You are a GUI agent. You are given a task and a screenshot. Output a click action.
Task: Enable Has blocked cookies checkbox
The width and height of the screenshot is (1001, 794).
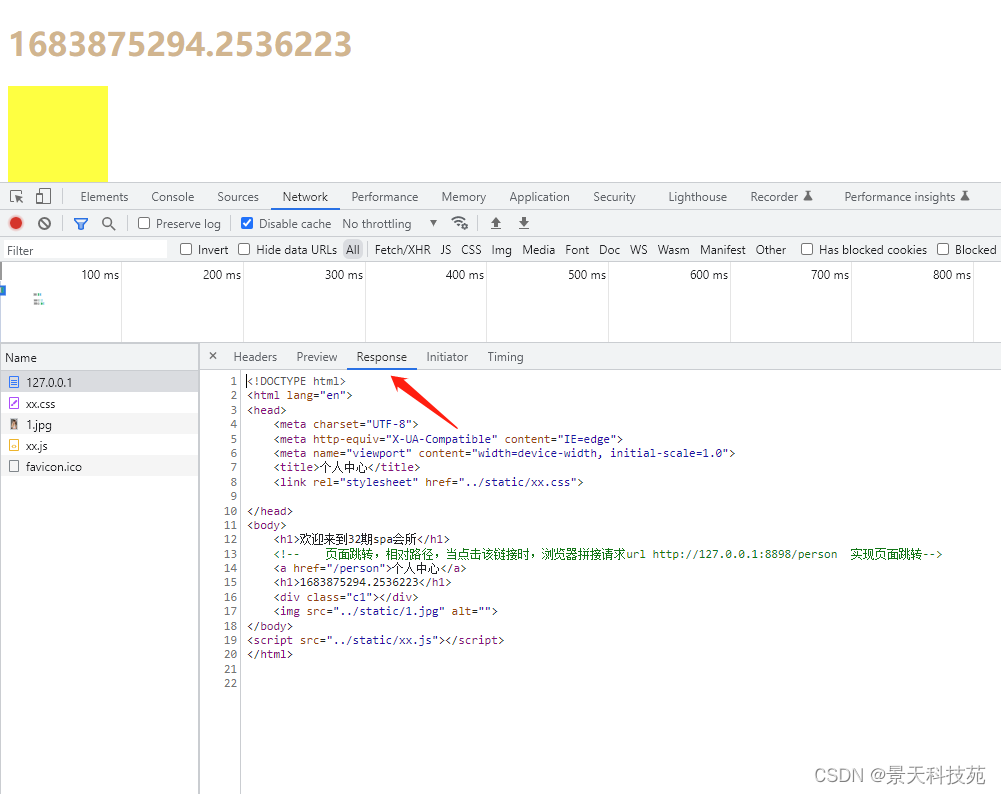pos(807,250)
